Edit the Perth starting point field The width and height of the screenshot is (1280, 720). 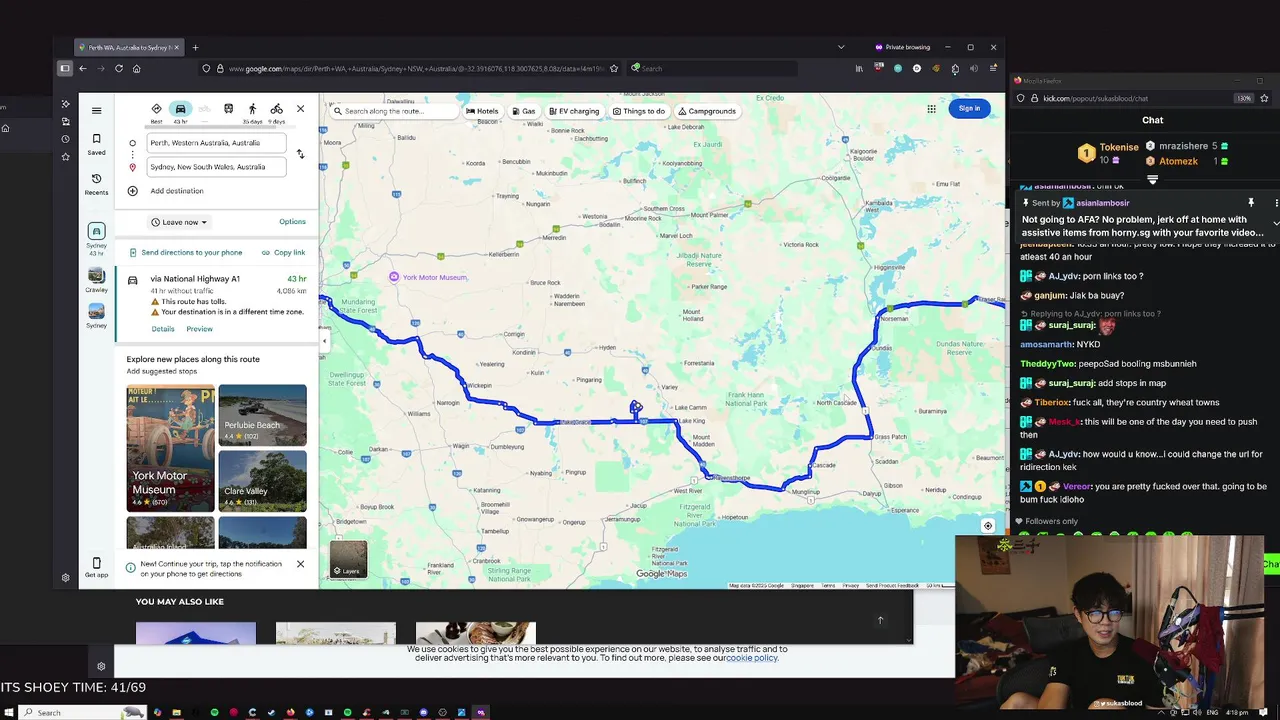coord(216,143)
